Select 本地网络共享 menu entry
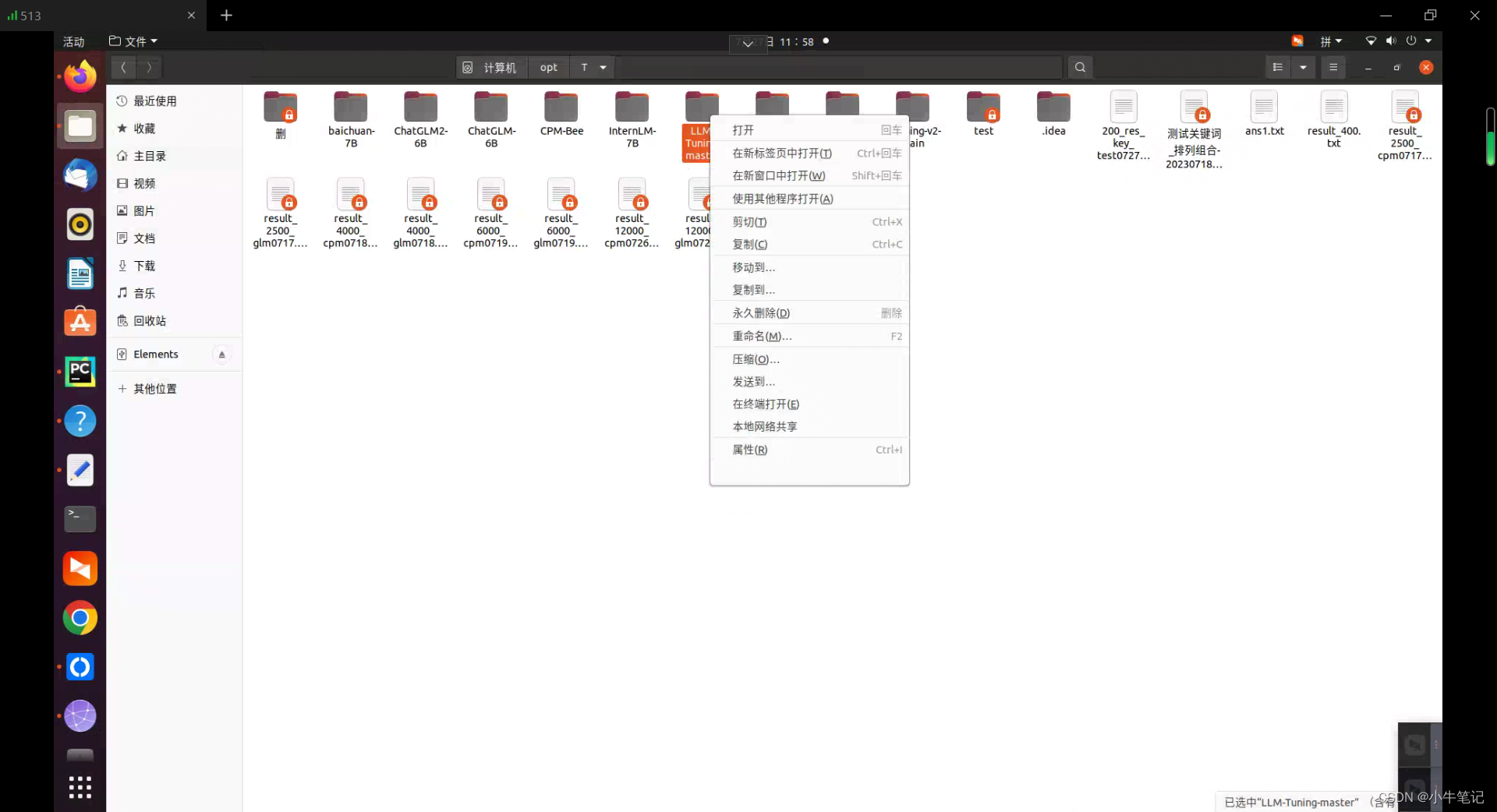 809,427
